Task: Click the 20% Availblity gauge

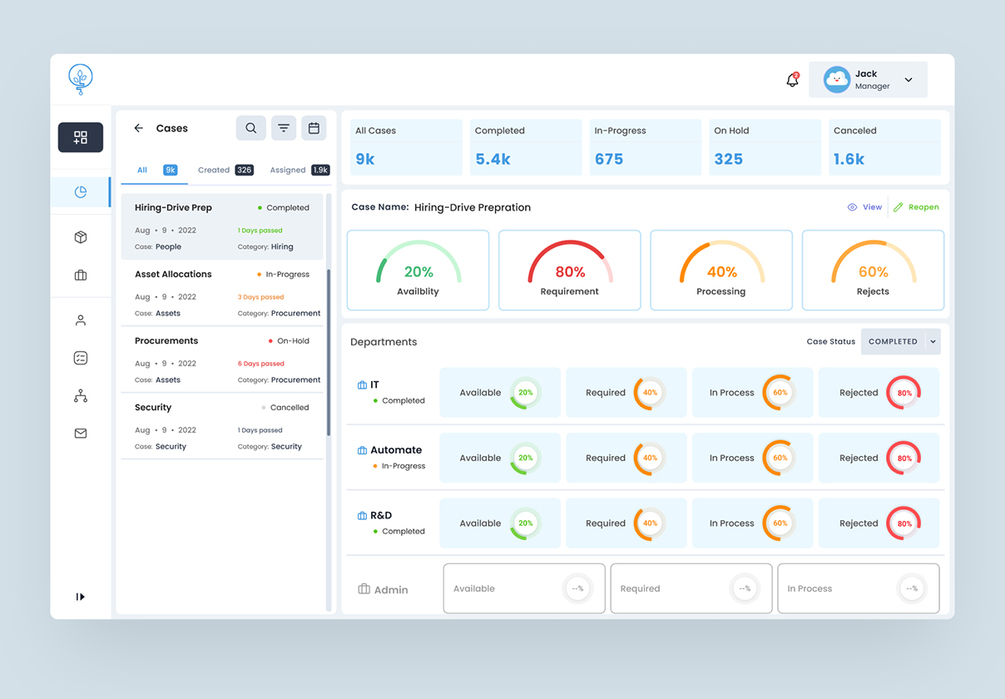Action: (418, 270)
